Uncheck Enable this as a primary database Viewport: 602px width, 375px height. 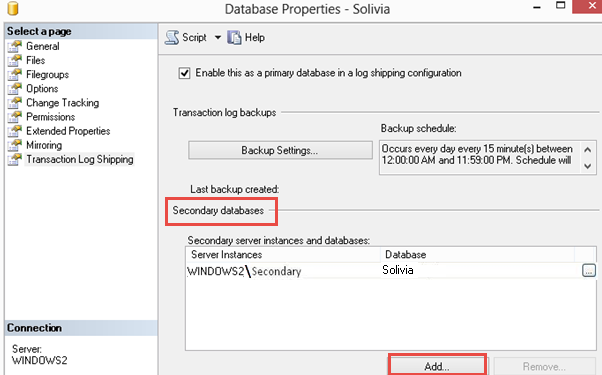[x=184, y=73]
